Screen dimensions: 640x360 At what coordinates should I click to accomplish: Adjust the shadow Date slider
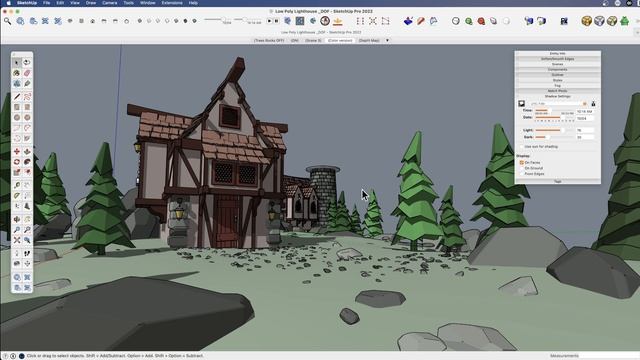[x=554, y=118]
